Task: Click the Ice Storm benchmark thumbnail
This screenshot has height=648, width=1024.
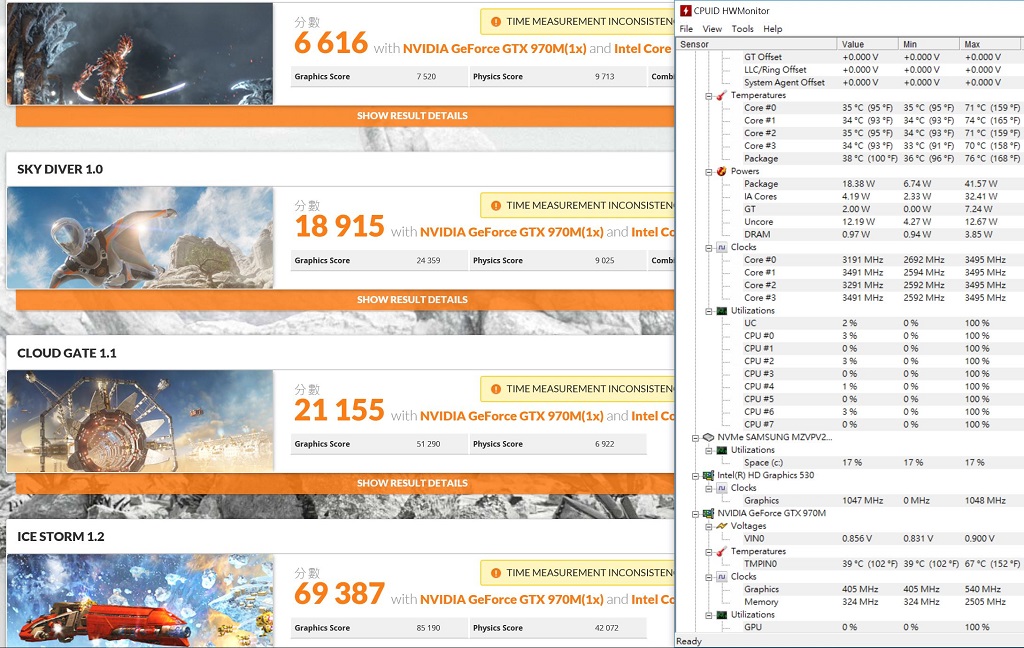Action: 140,600
